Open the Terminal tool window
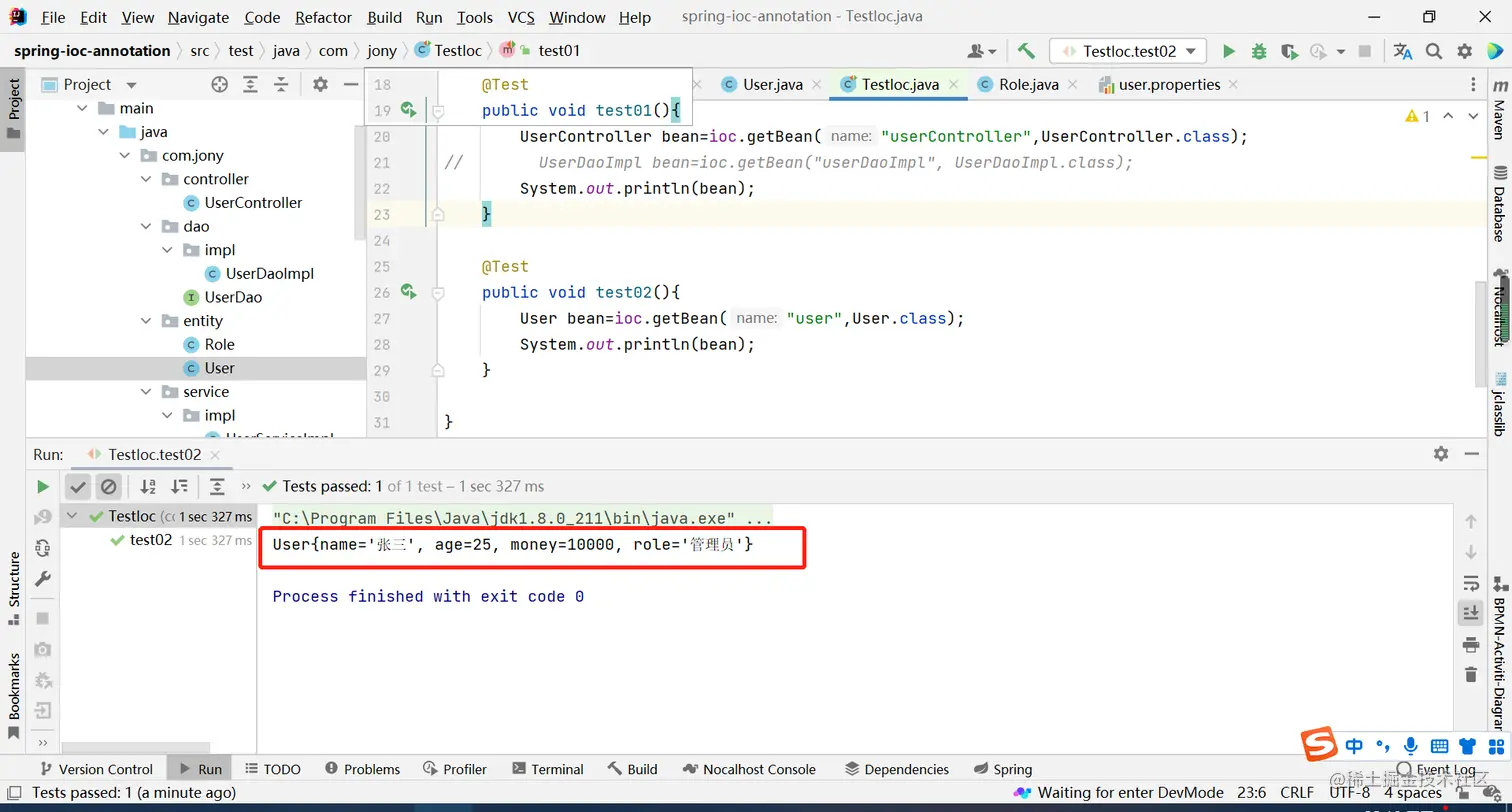 (548, 769)
